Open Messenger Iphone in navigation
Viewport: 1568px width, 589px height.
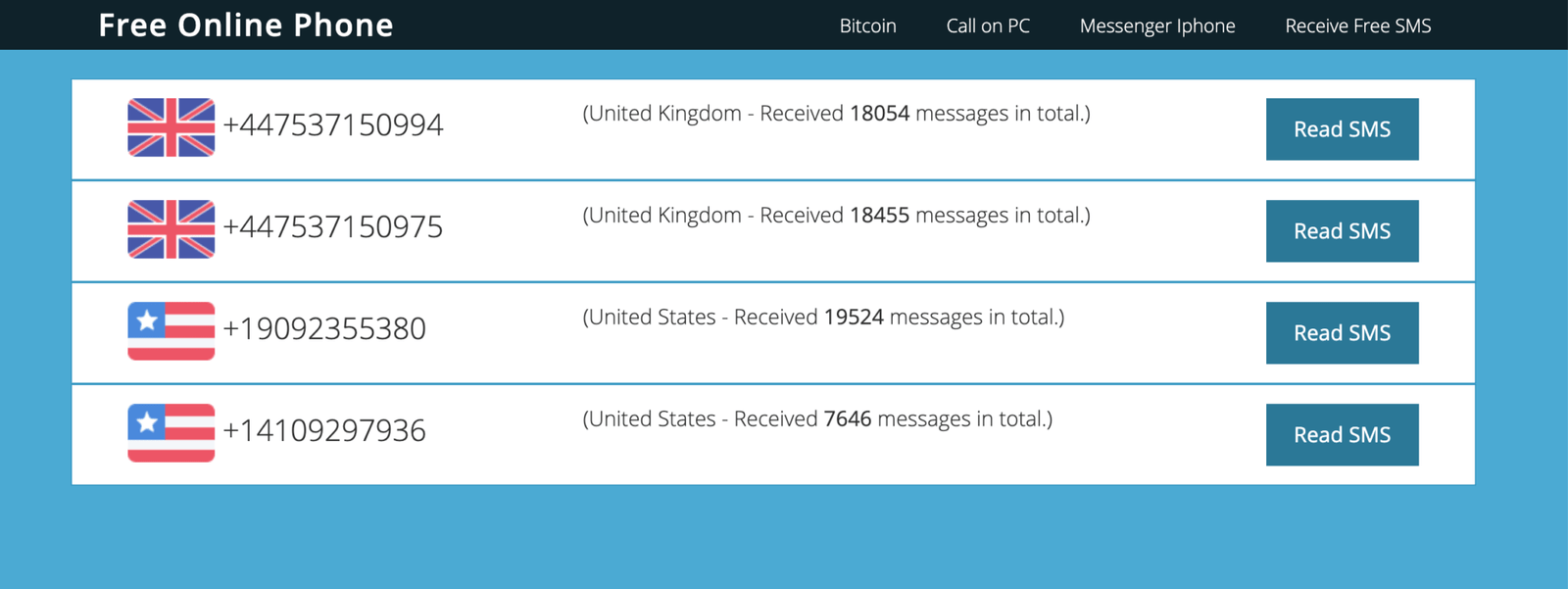(x=1156, y=25)
